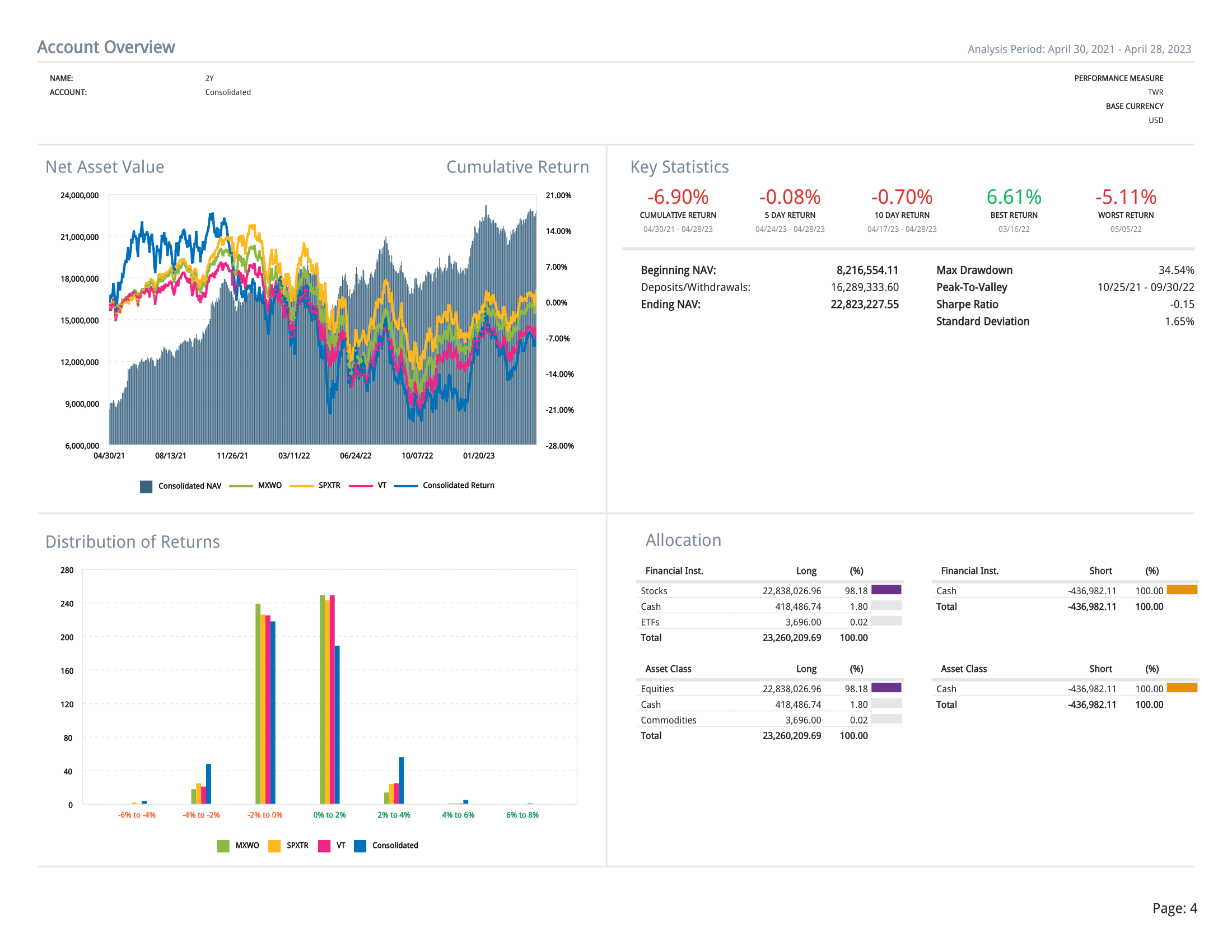The height and width of the screenshot is (952, 1232).
Task: Click VT pink square in distribution legend
Action: pos(324,846)
